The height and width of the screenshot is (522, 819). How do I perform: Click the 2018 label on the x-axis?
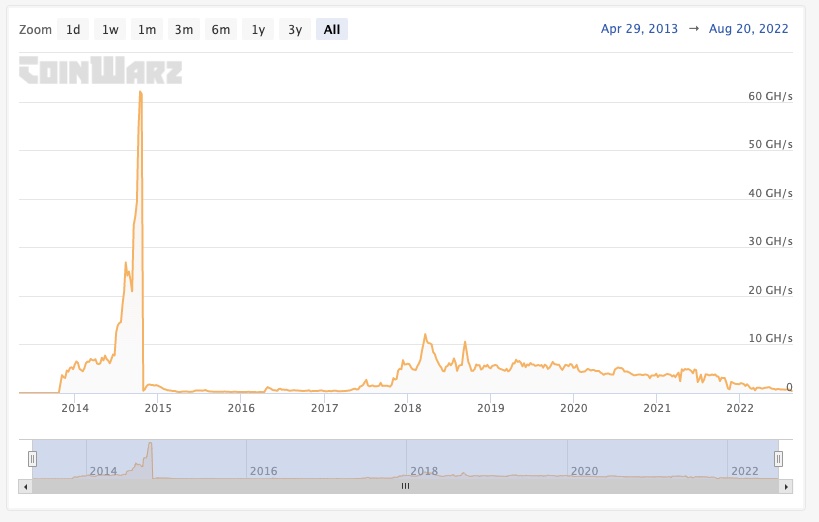[407, 408]
